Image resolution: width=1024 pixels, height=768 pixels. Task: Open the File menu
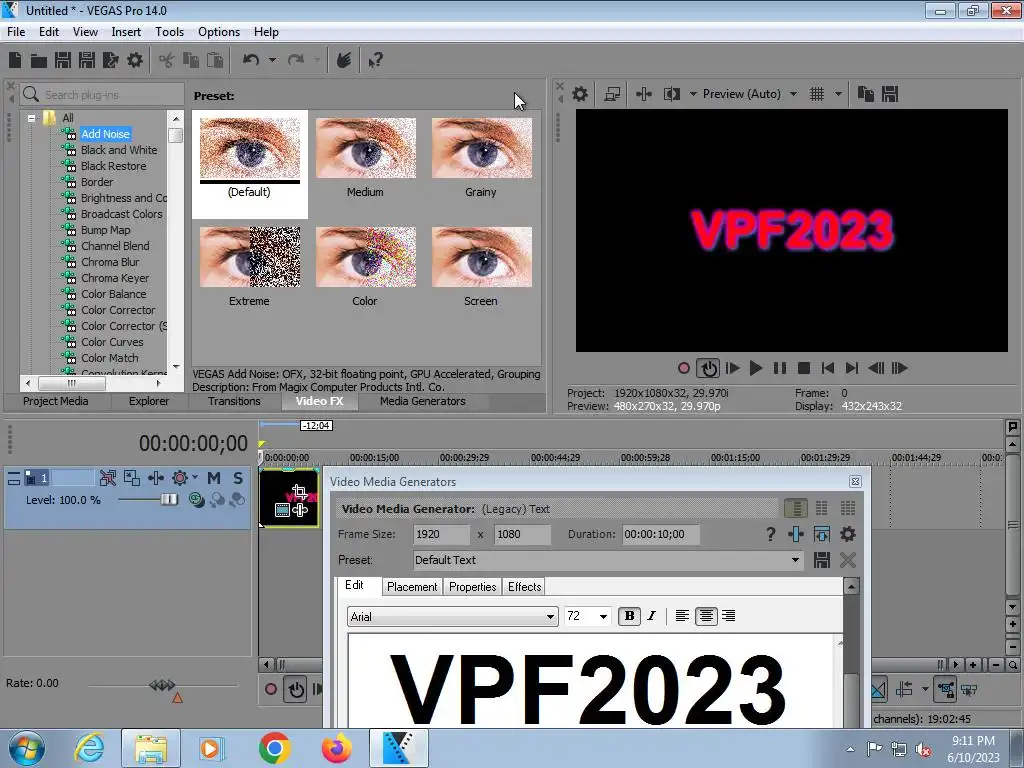16,31
